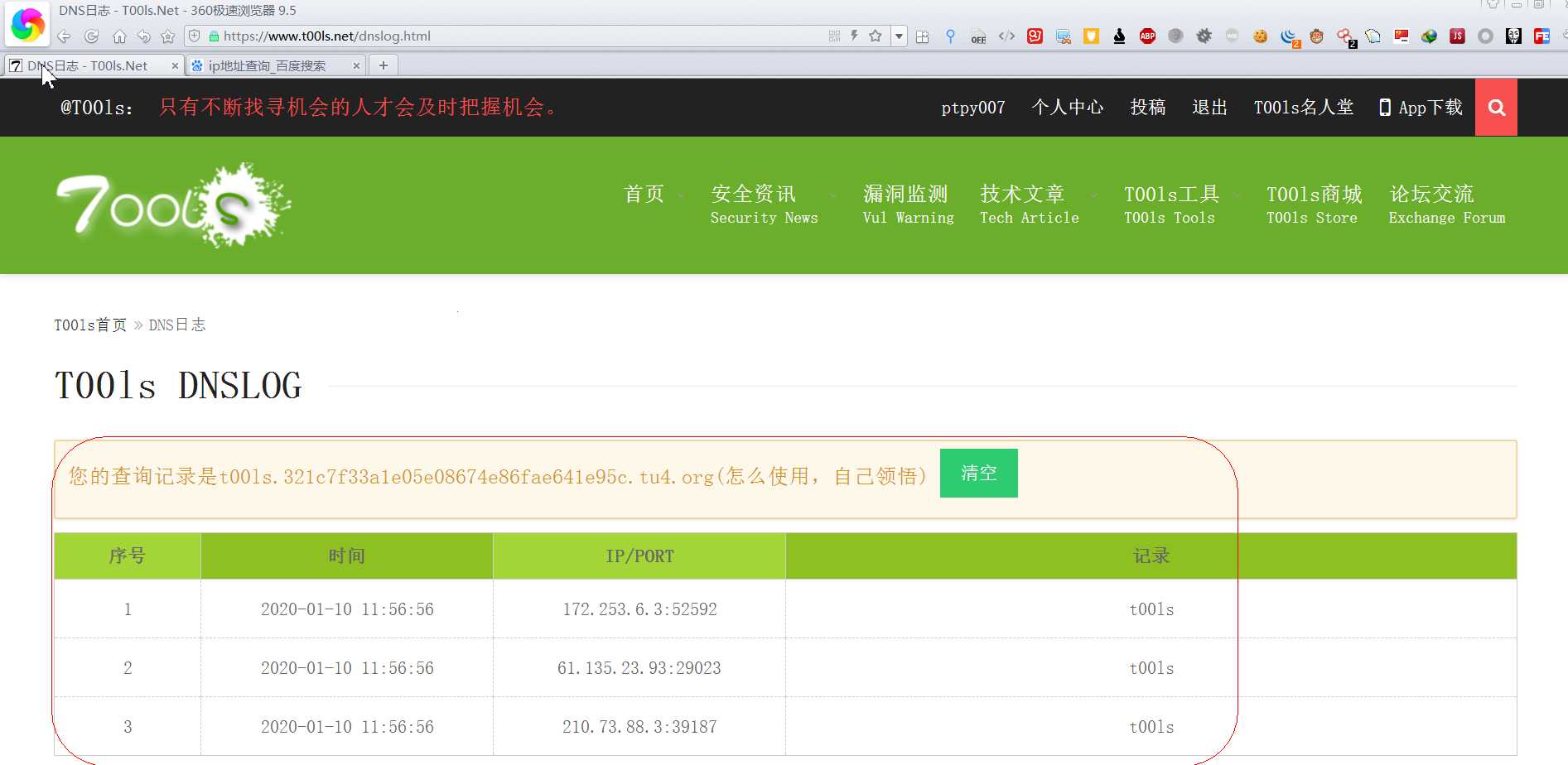Open the browser home page icon
The width and height of the screenshot is (1568, 765).
coord(119,36)
